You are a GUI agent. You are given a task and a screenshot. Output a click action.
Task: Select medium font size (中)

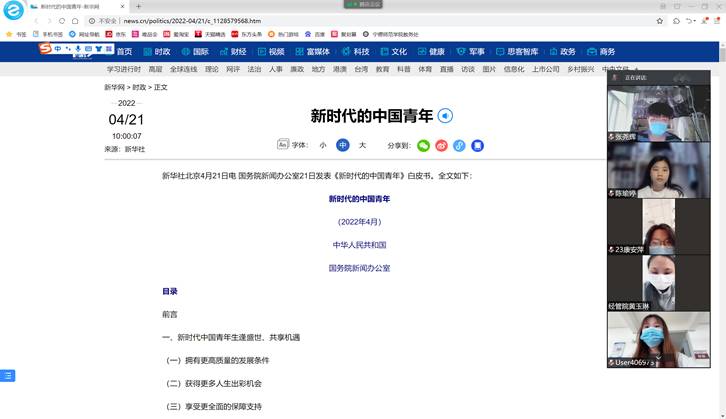pyautogui.click(x=342, y=145)
